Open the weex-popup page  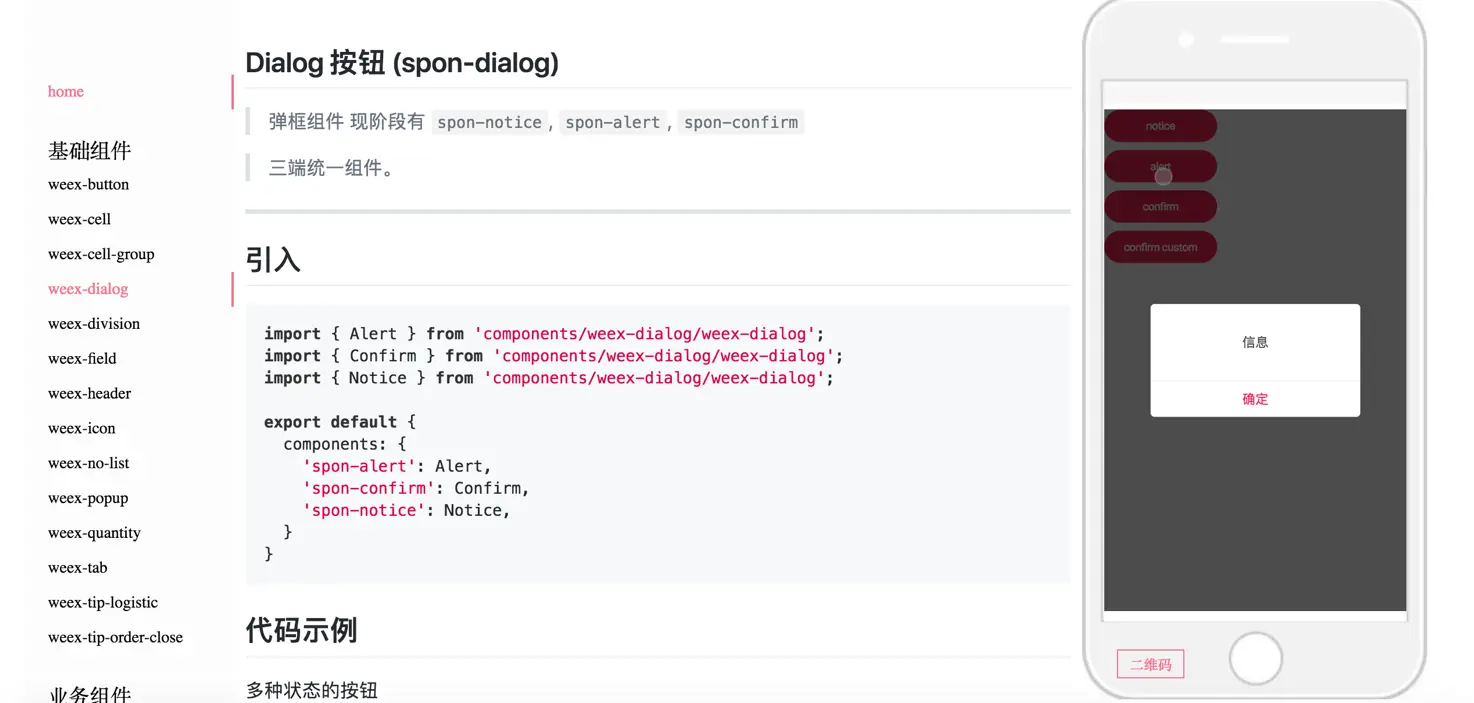(88, 499)
